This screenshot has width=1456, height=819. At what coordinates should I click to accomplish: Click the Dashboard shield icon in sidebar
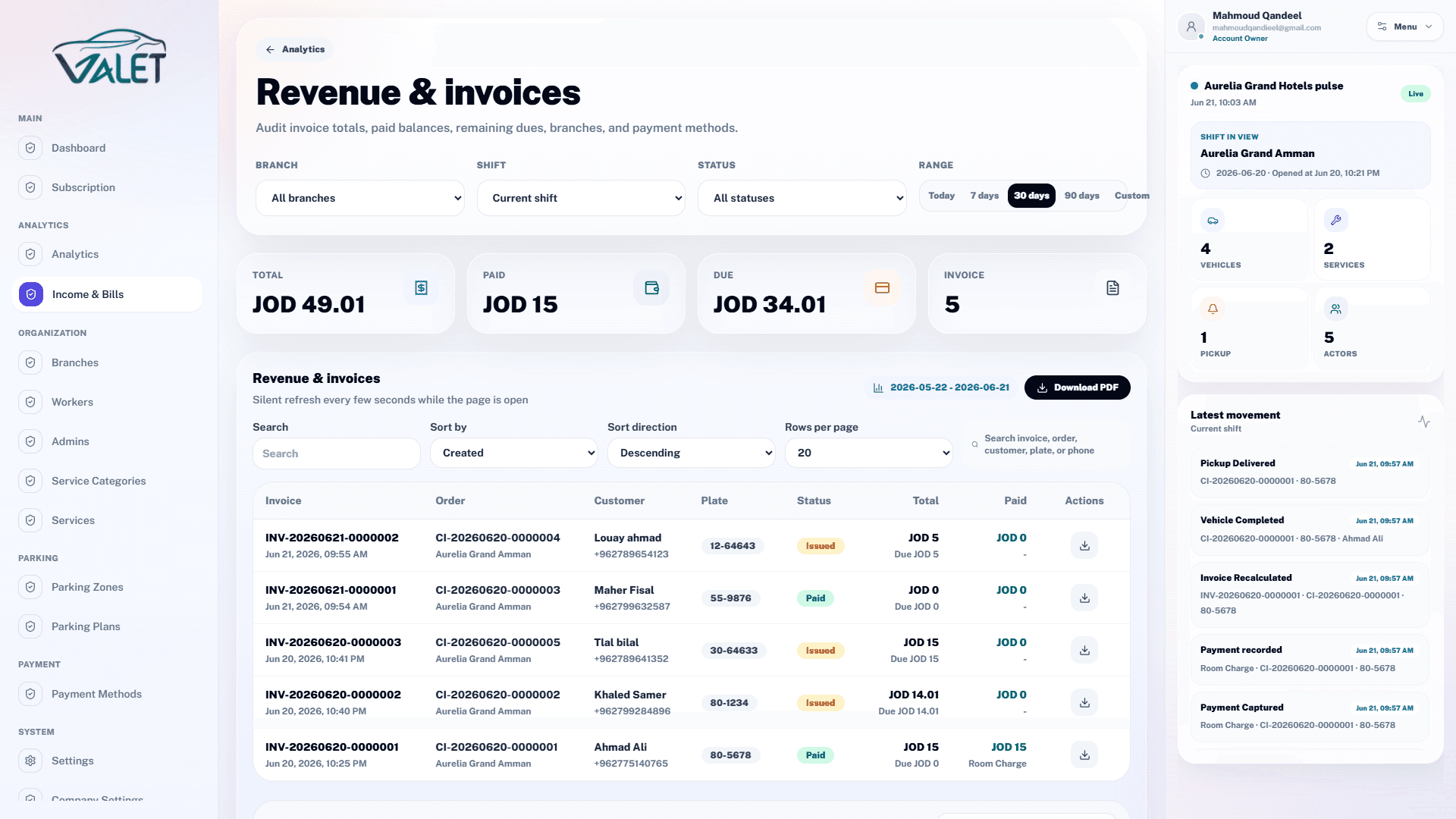click(x=30, y=148)
